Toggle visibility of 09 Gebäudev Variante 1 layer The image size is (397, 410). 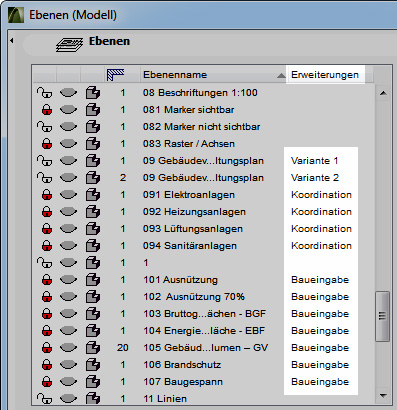click(68, 160)
